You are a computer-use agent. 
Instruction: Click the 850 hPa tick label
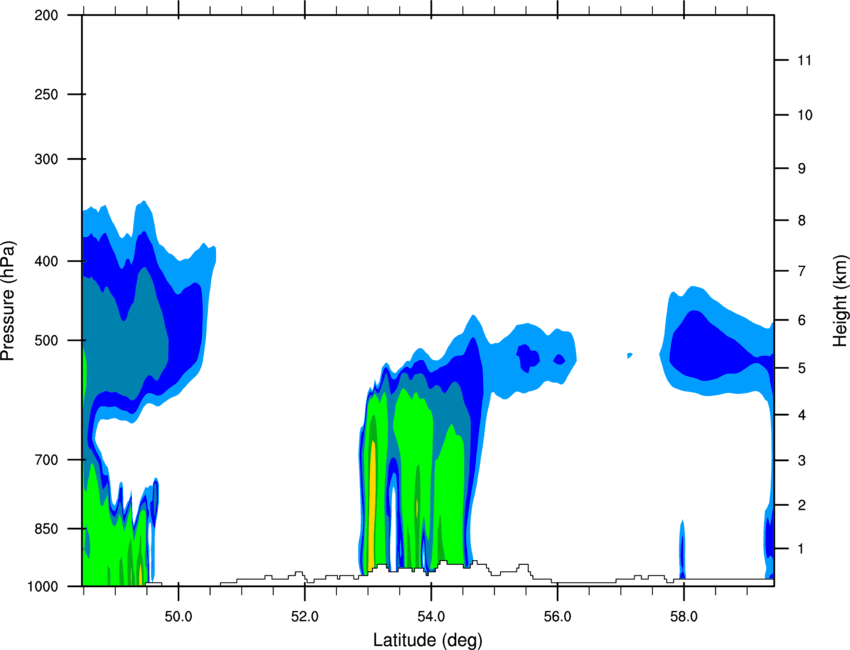click(x=46, y=529)
